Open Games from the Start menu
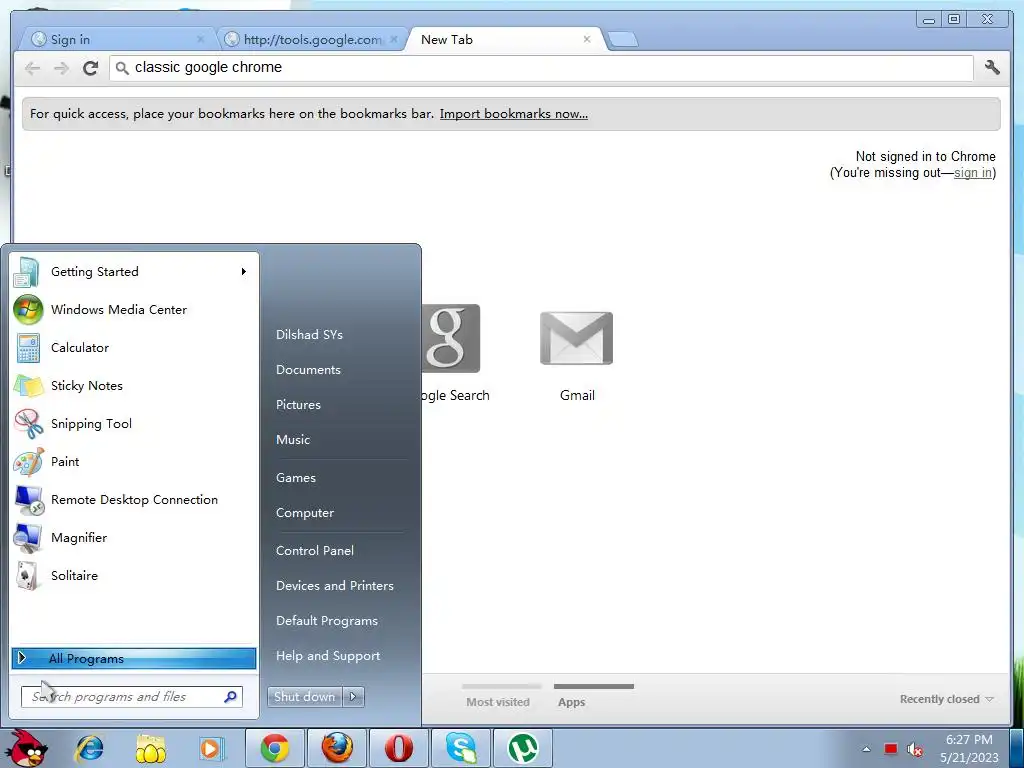This screenshot has height=768, width=1024. pyautogui.click(x=296, y=477)
